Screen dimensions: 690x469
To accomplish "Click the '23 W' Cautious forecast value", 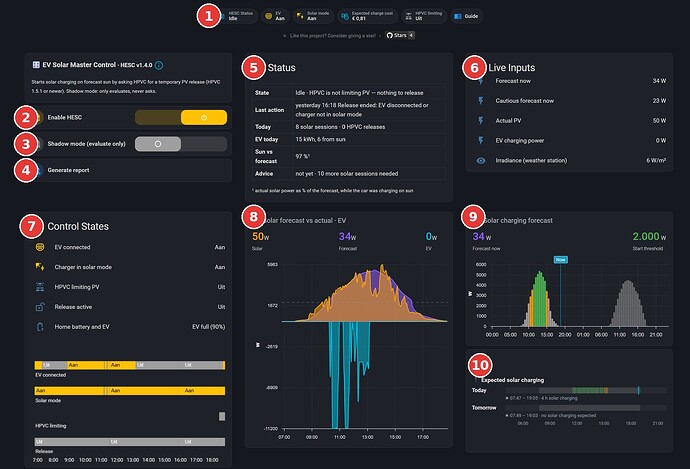I will [x=659, y=101].
